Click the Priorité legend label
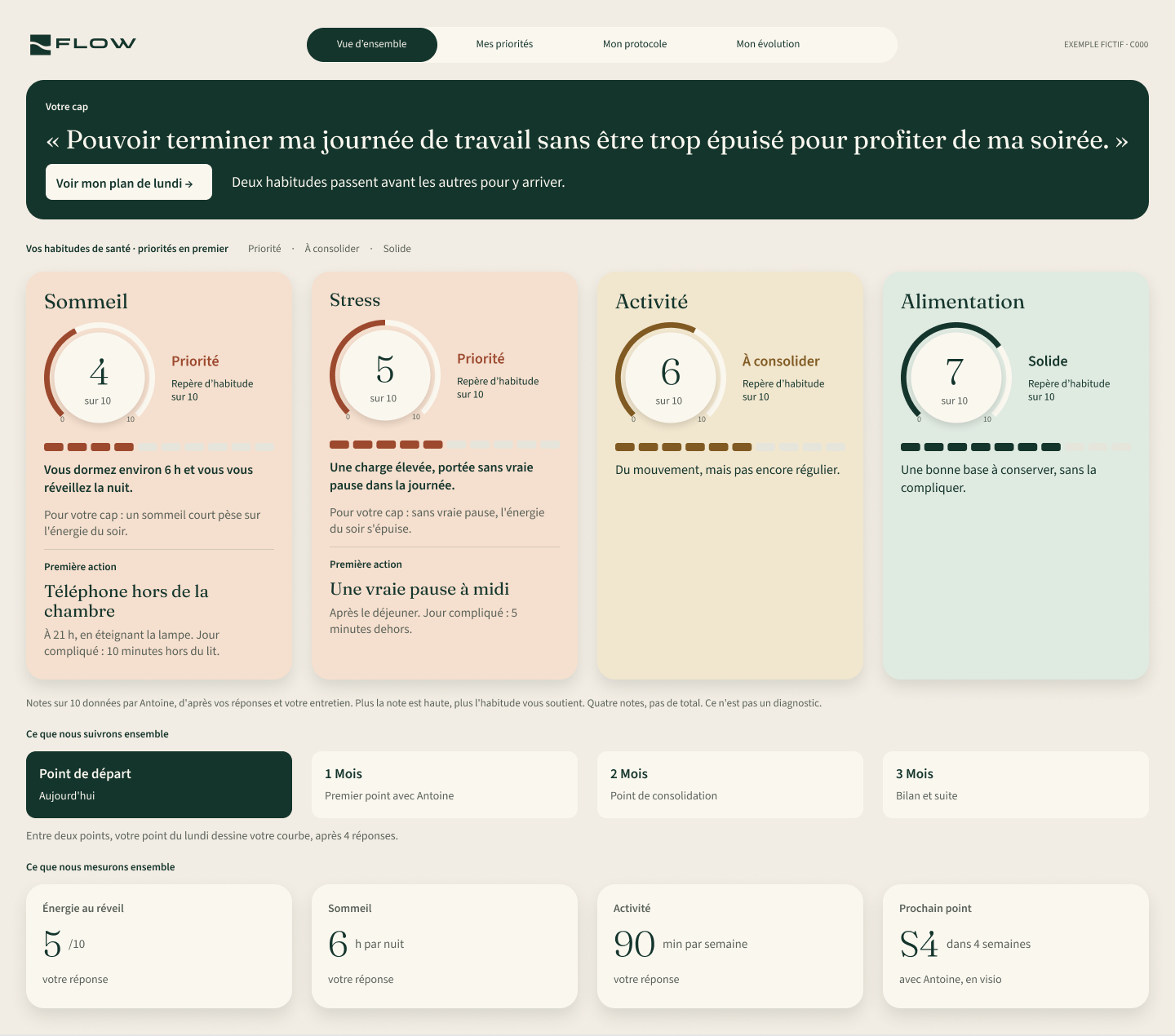 coord(264,249)
